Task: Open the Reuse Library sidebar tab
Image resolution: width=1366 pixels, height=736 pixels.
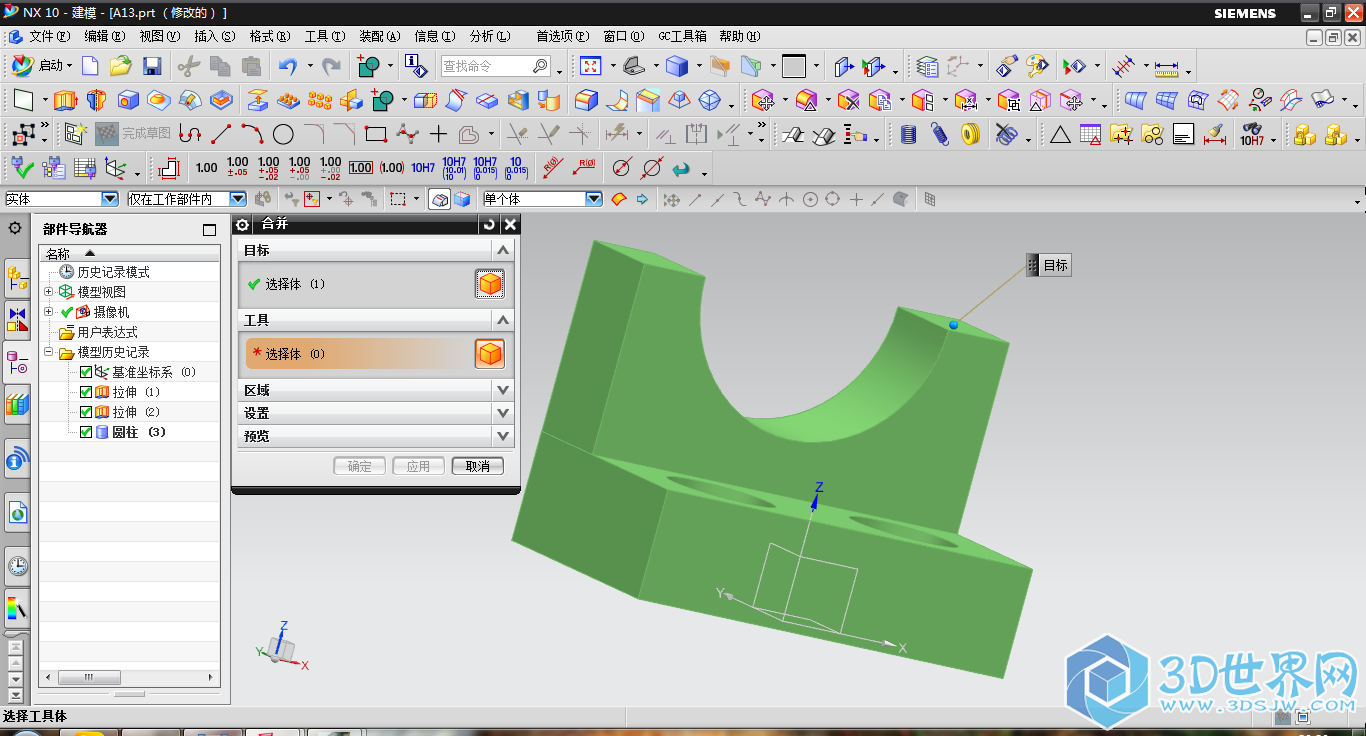Action: [x=17, y=406]
